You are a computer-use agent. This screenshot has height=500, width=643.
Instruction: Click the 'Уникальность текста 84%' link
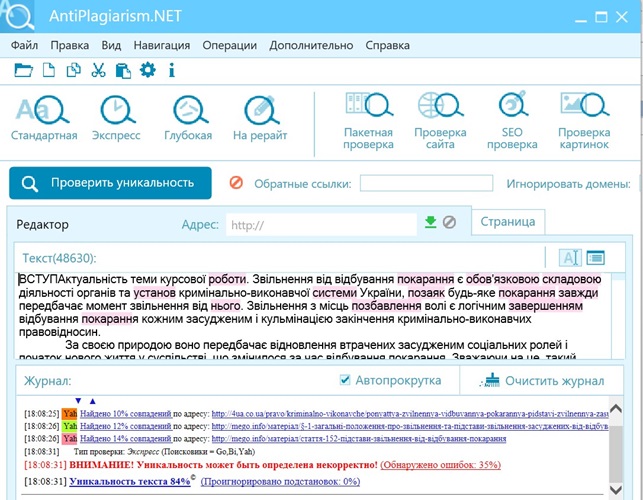pyautogui.click(x=130, y=481)
